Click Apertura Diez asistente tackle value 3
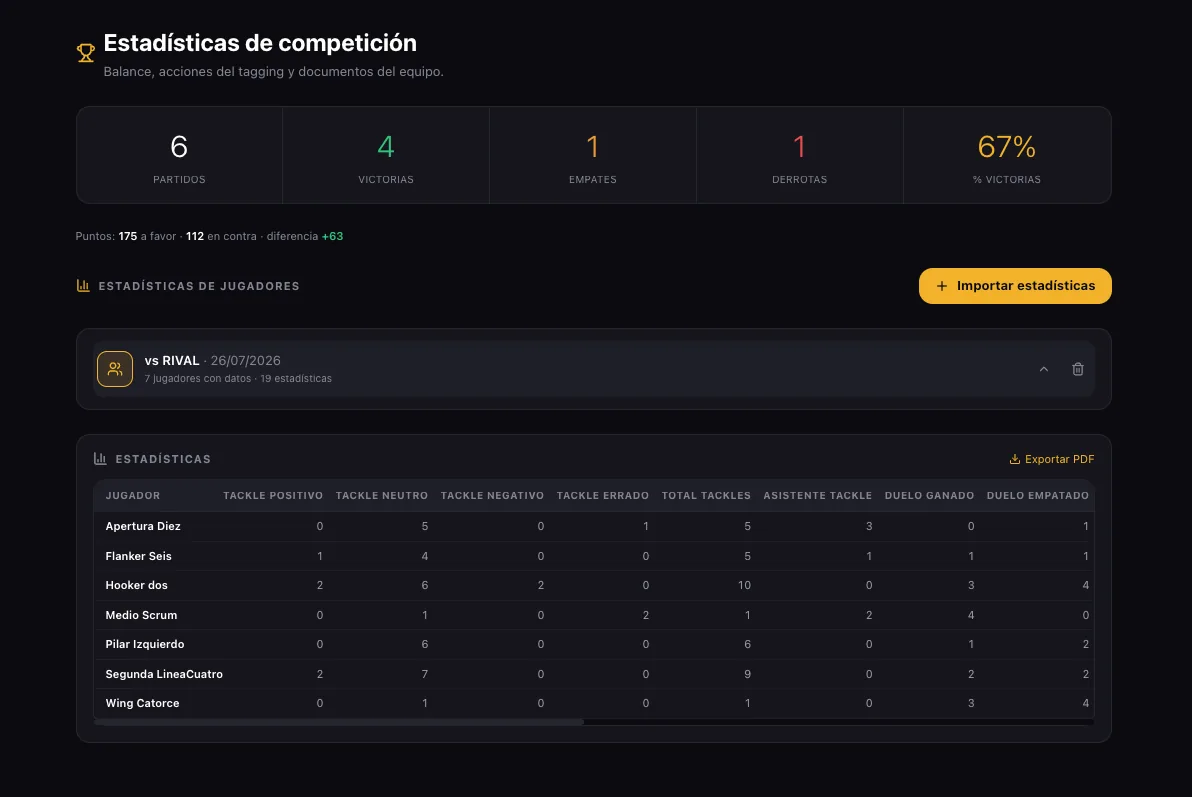Image resolution: width=1192 pixels, height=797 pixels. click(x=869, y=526)
